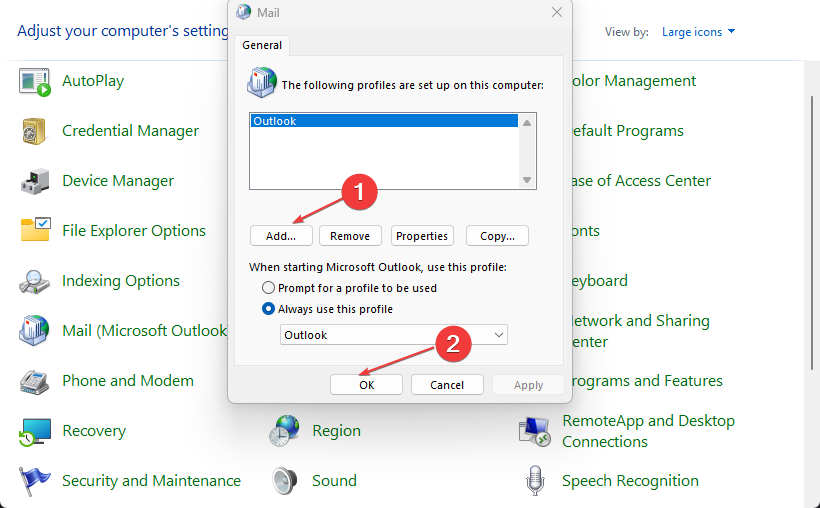This screenshot has width=820, height=508.
Task: Open the Speech Recognition link
Action: [x=630, y=481]
